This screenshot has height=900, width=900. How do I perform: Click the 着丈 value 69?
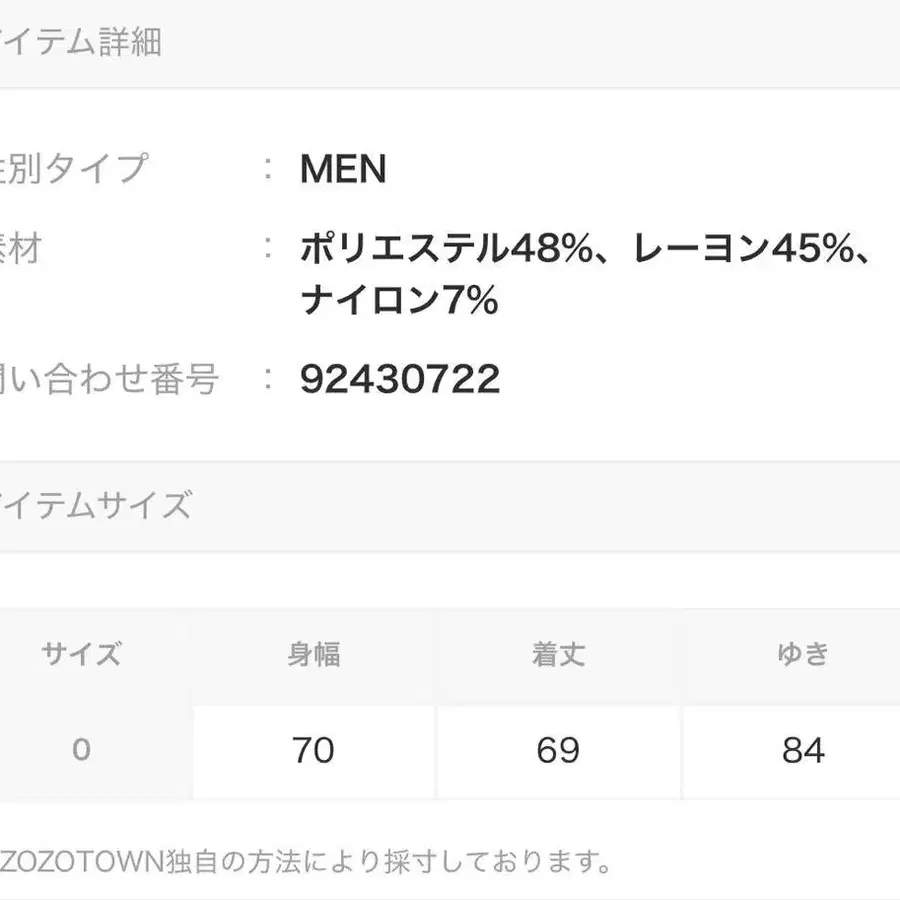pos(558,750)
